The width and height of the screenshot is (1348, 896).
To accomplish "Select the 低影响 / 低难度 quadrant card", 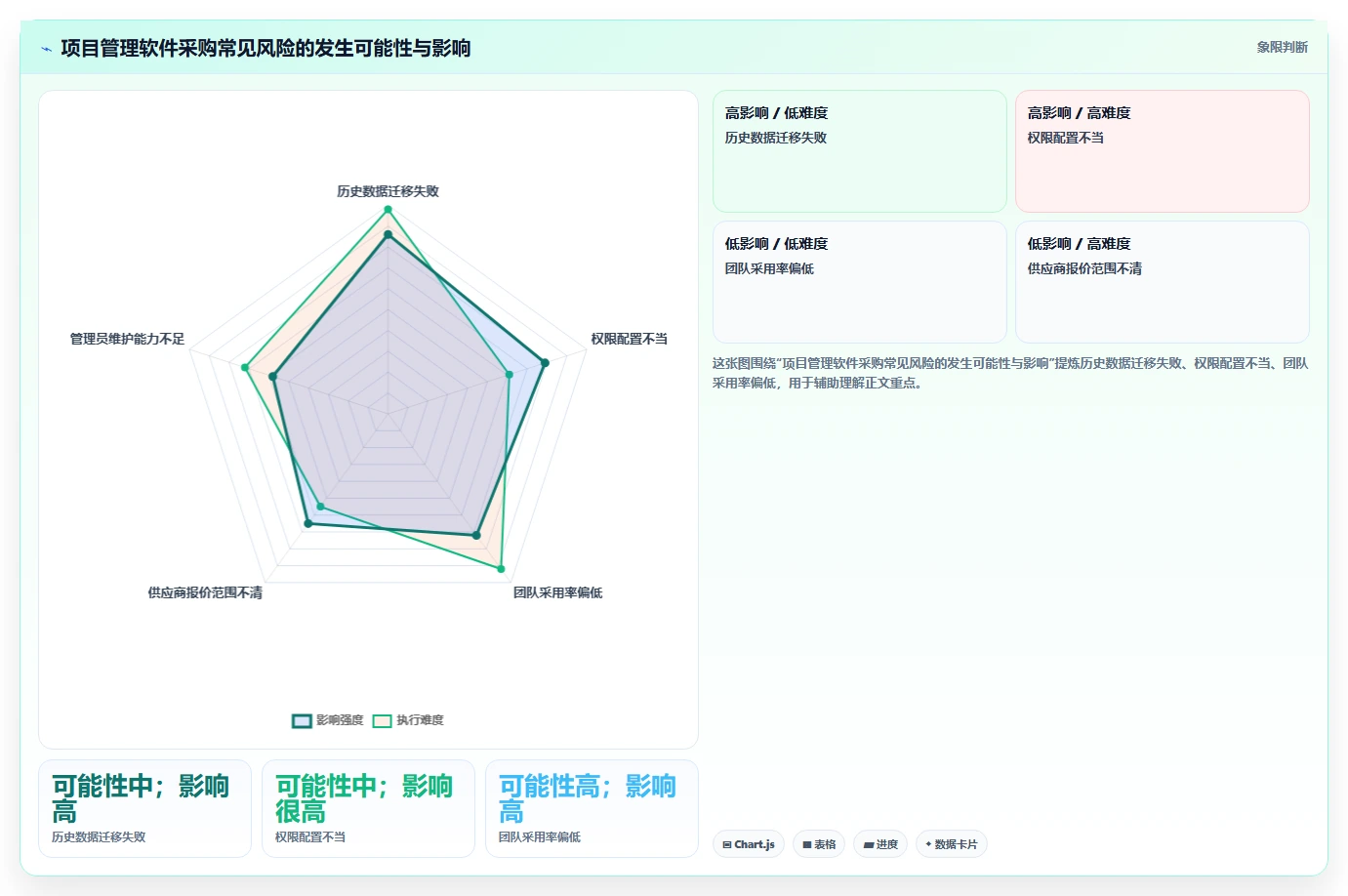I will click(859, 282).
